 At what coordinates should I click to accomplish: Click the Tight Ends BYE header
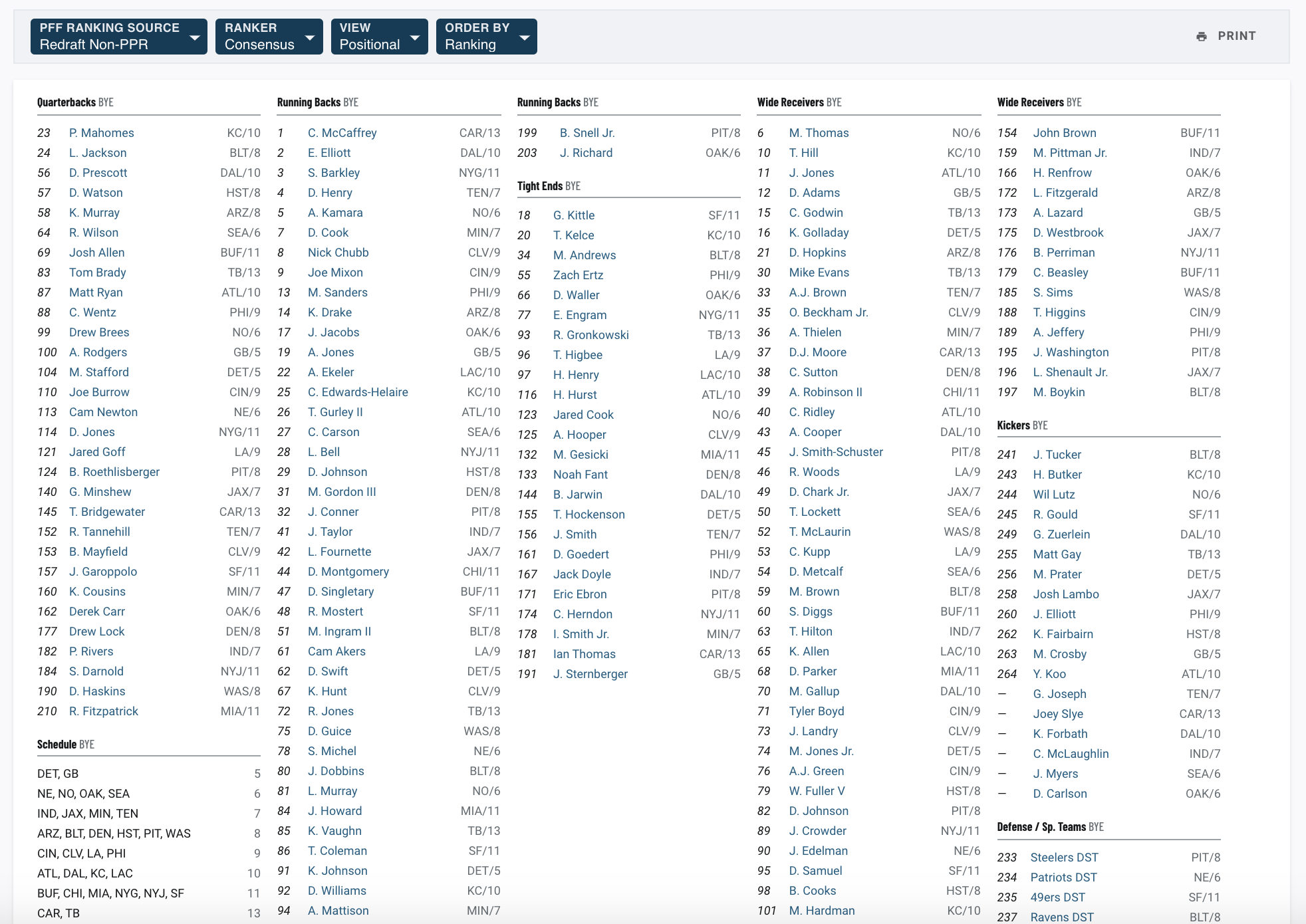click(x=549, y=186)
